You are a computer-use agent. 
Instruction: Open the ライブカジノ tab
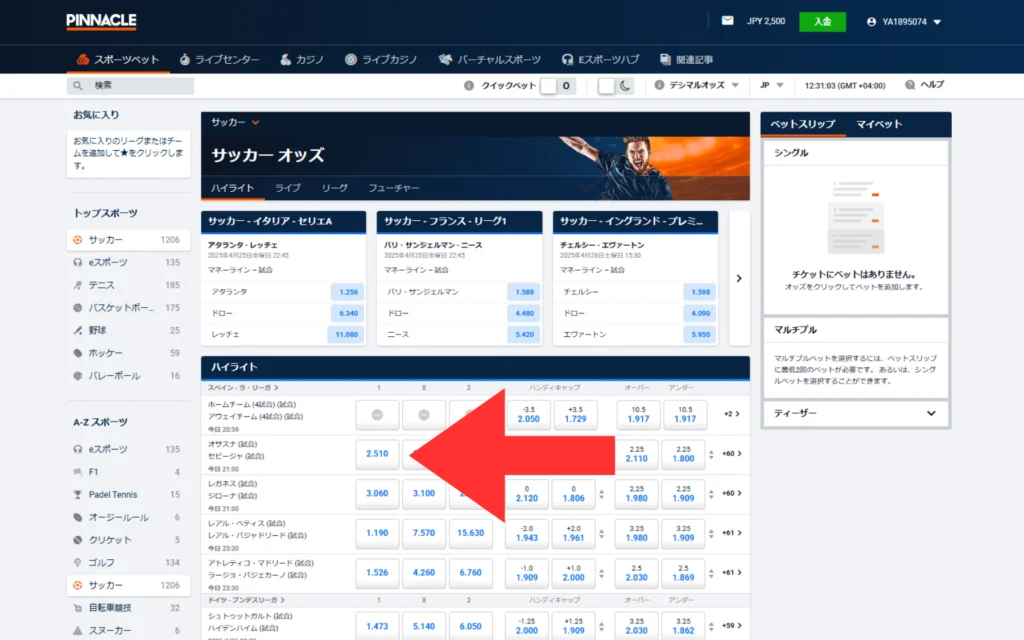[x=381, y=59]
